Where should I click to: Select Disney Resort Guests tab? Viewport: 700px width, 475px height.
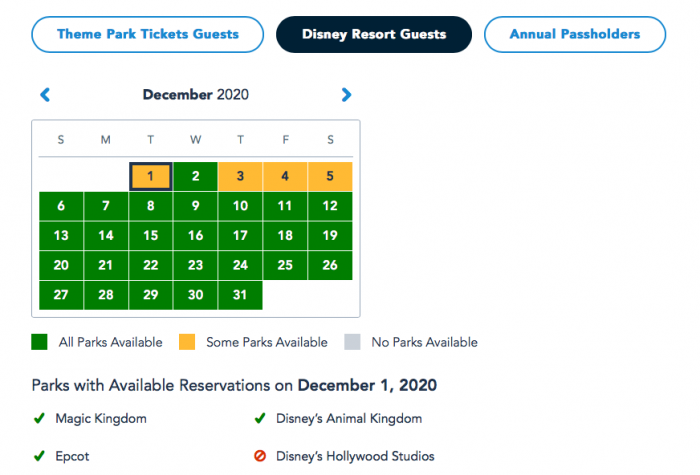(374, 34)
